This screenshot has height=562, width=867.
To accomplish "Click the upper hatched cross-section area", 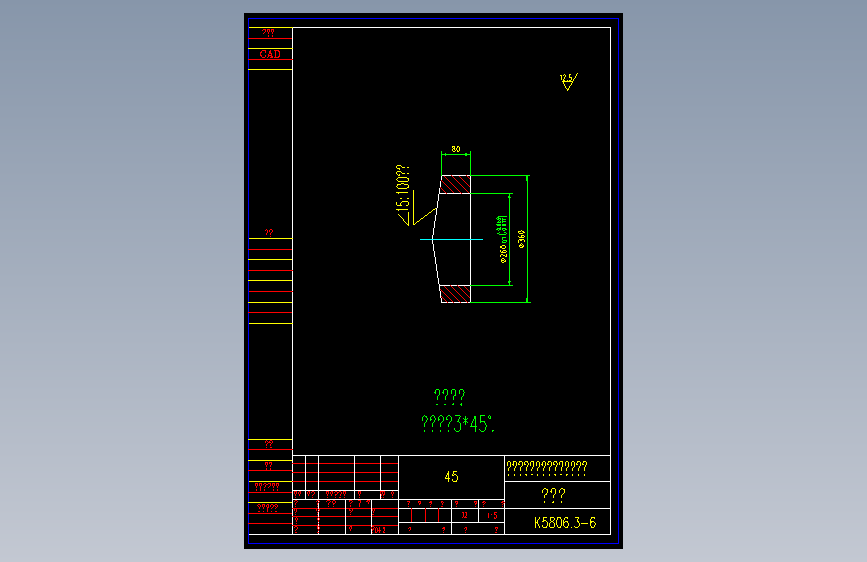I will point(455,185).
